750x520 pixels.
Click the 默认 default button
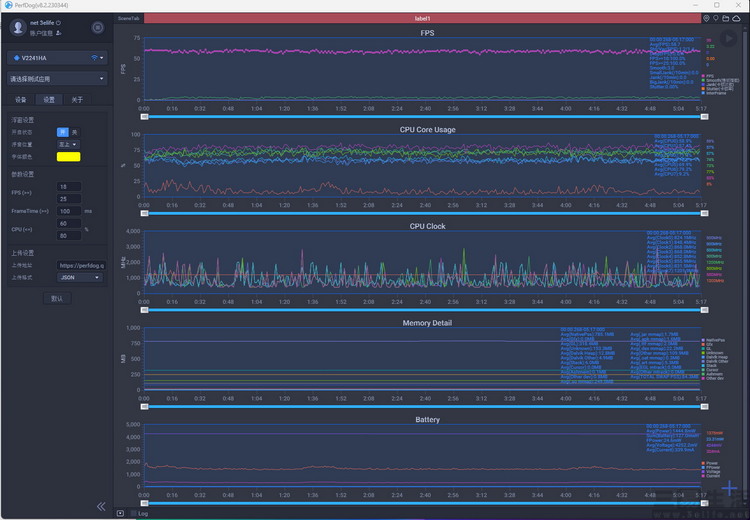pos(57,299)
